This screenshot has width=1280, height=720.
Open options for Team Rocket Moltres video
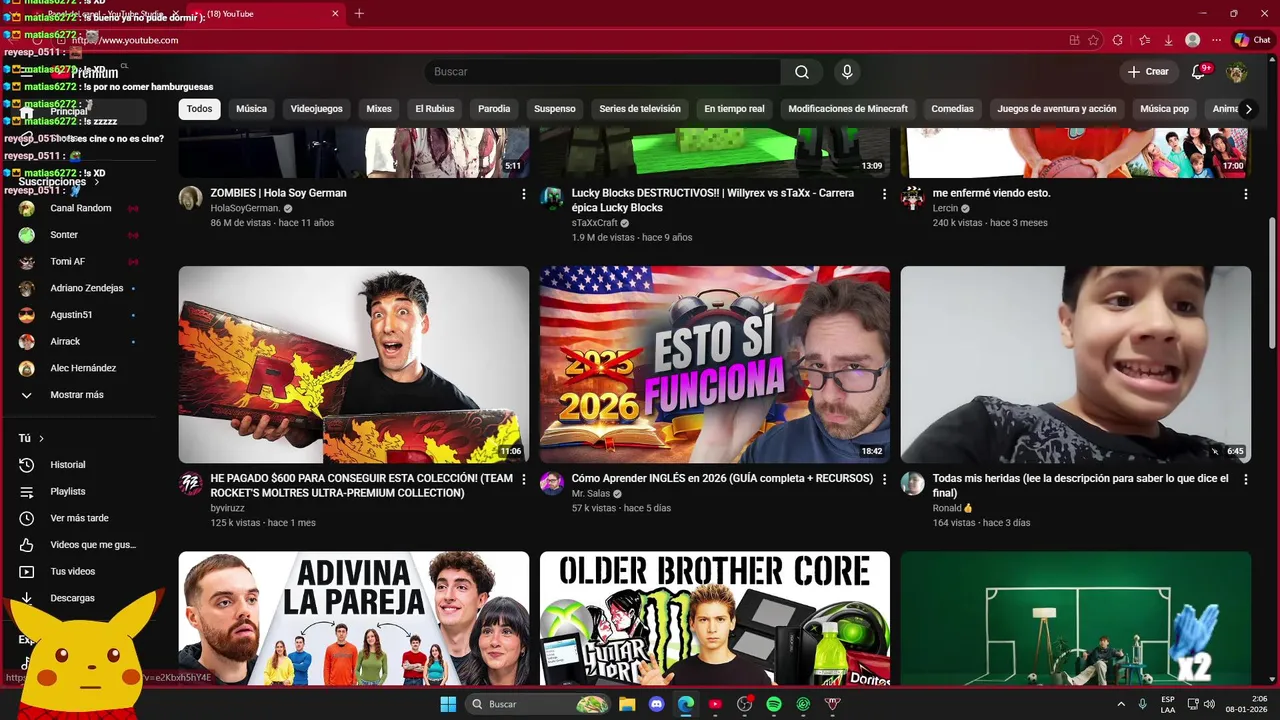click(523, 480)
